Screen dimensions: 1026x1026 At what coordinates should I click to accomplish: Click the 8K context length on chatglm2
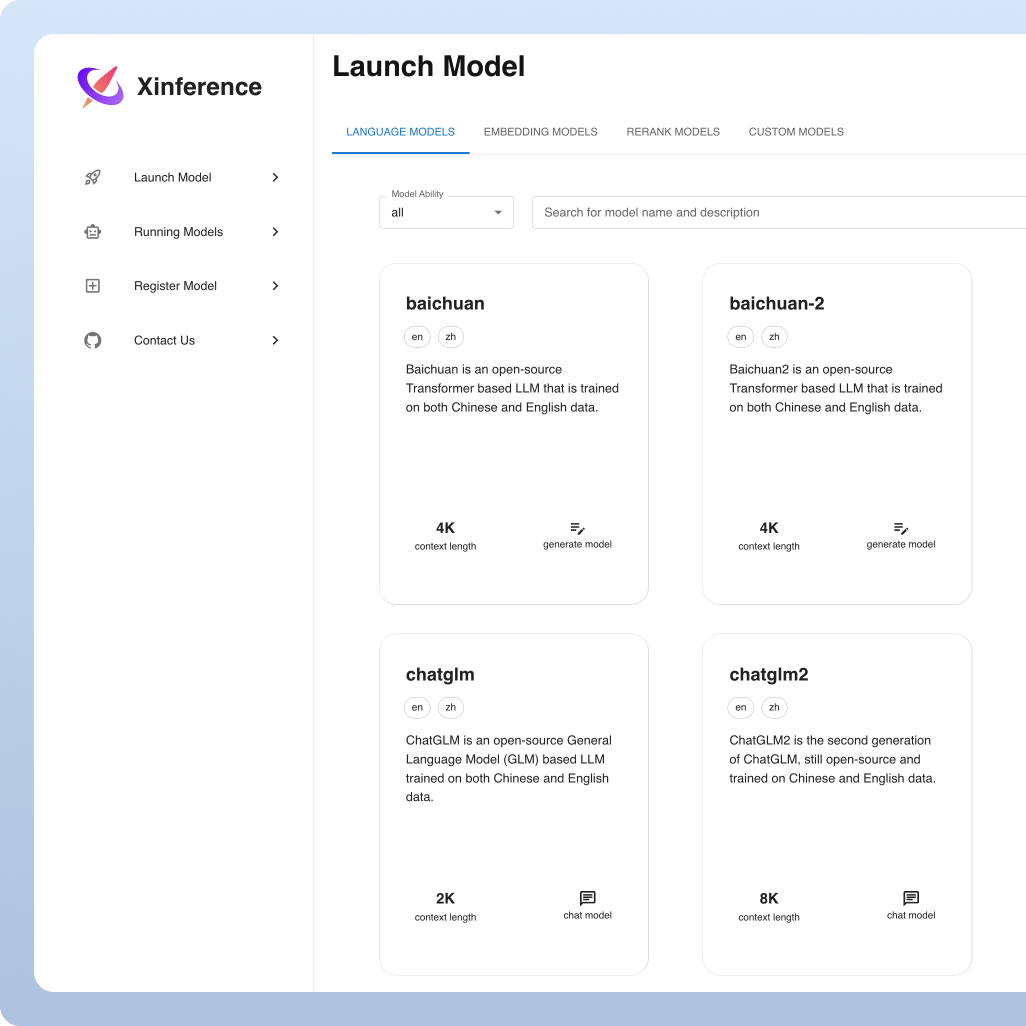[769, 907]
